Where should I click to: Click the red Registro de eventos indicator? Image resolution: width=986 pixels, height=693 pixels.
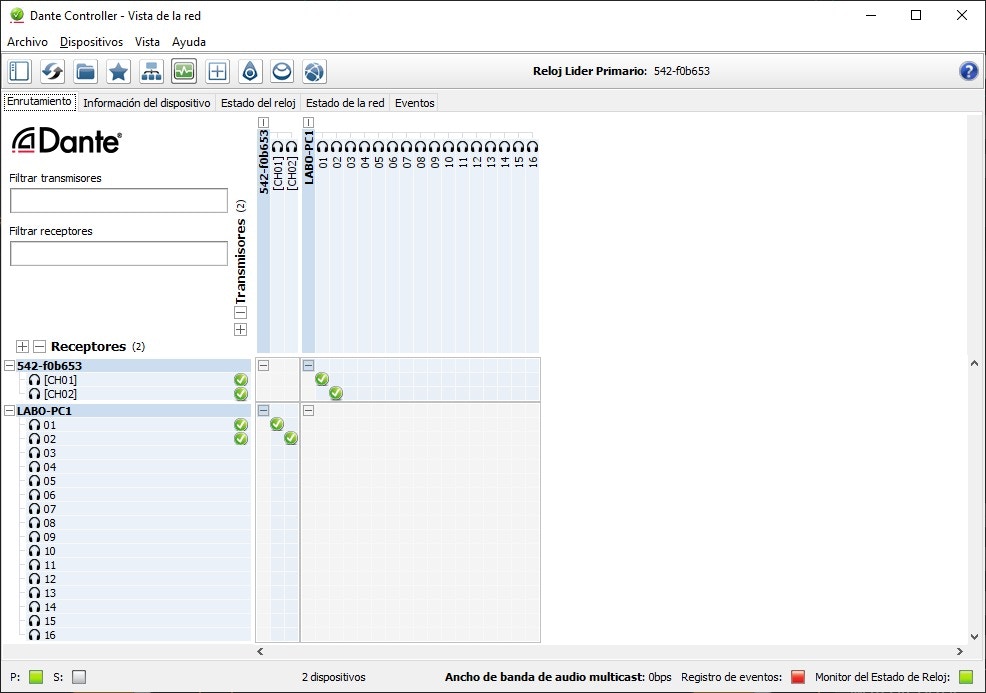coord(798,677)
